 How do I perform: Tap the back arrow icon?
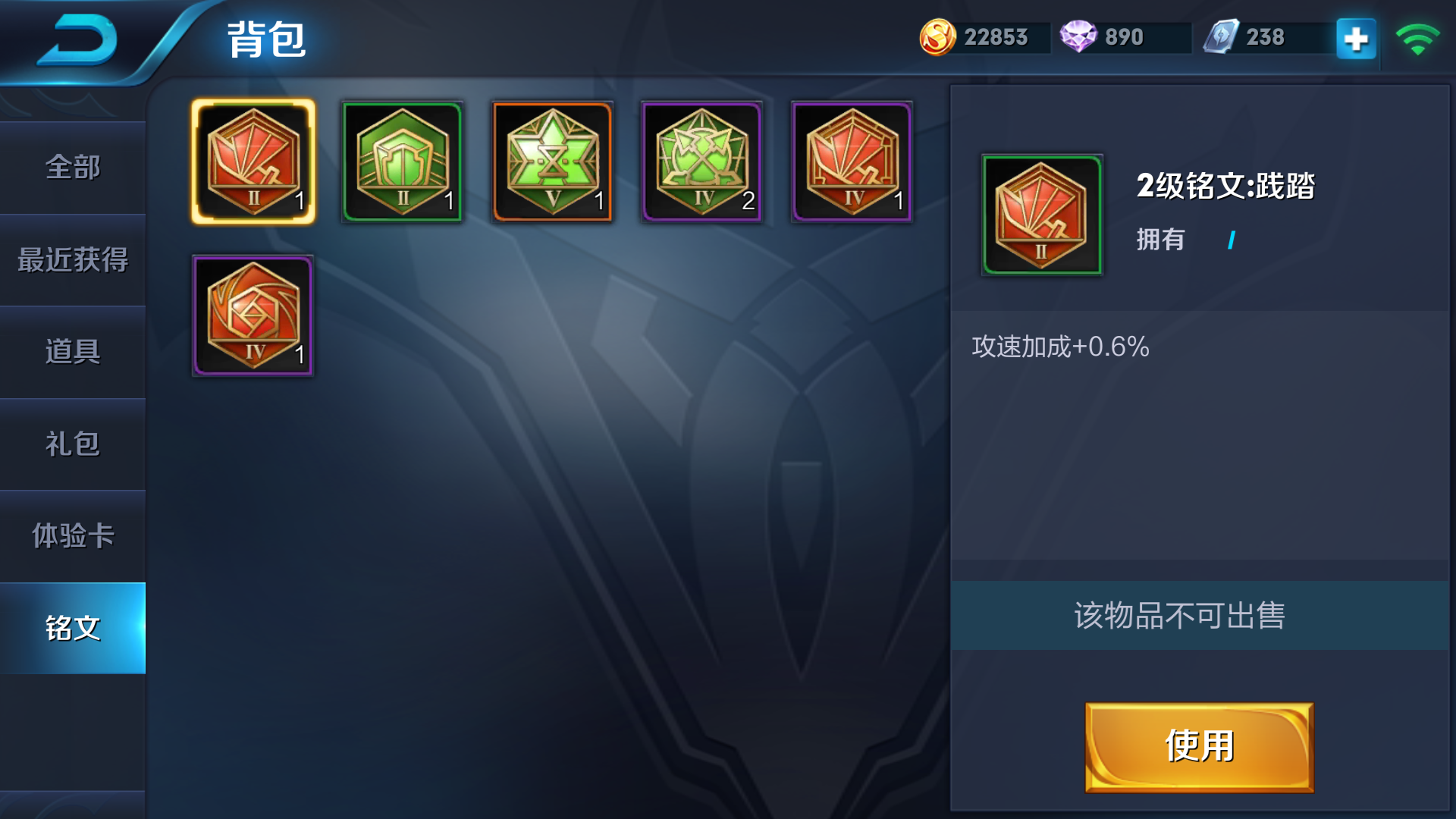pos(77,39)
